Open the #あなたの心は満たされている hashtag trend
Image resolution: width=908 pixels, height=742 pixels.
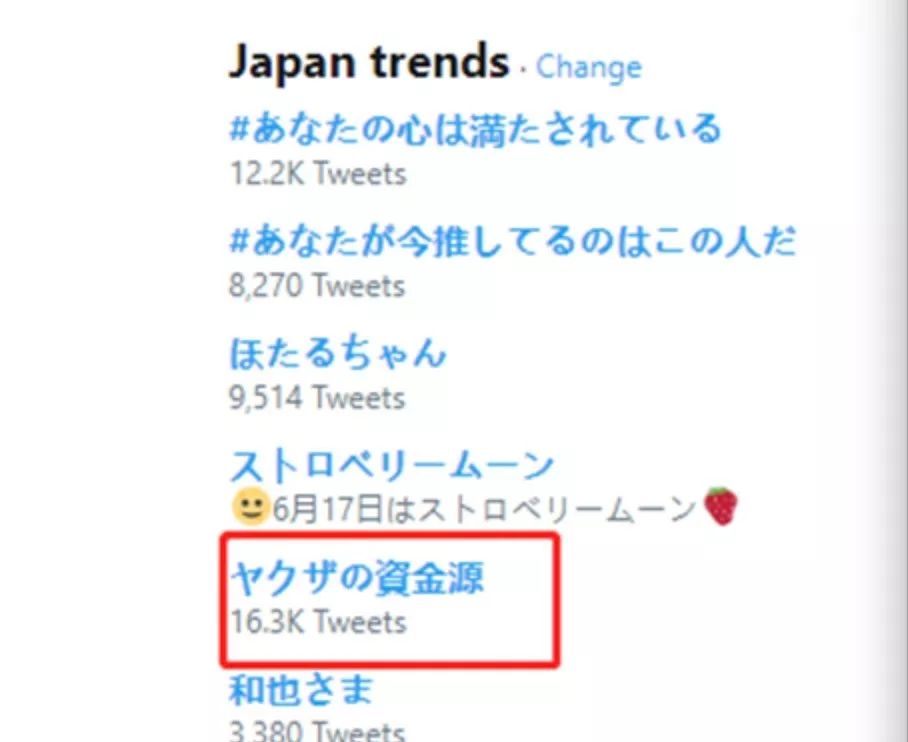coord(476,130)
